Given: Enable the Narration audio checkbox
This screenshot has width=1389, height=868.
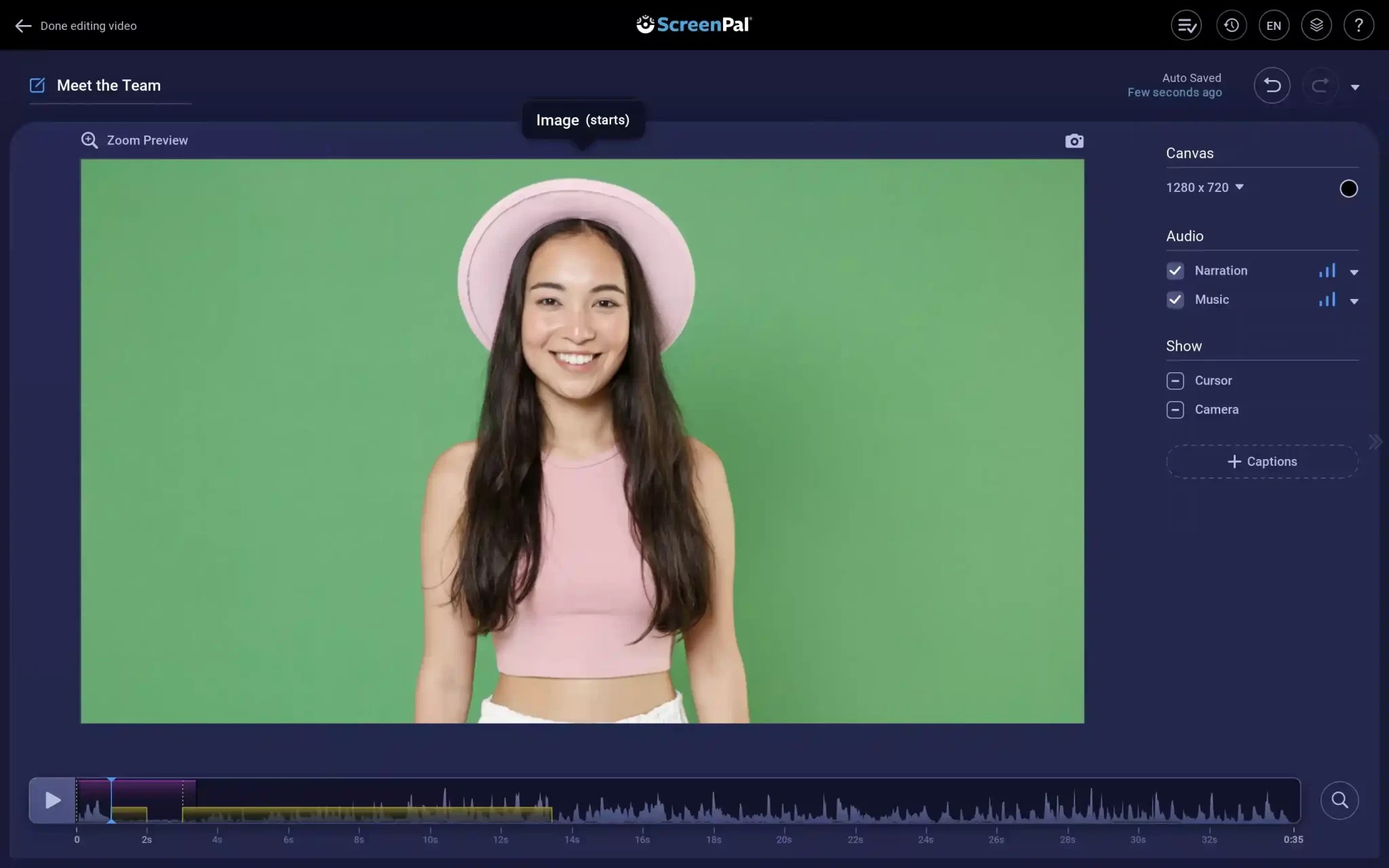Looking at the screenshot, I should [1175, 271].
